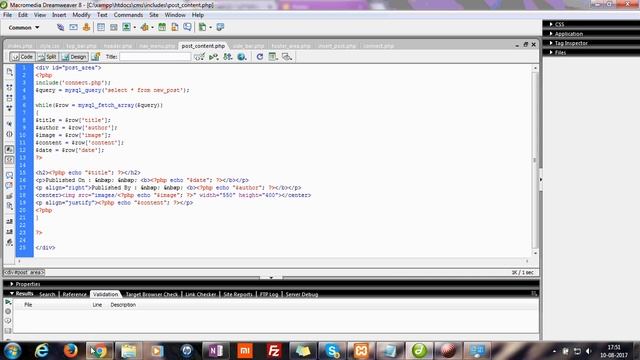The height and width of the screenshot is (360, 640).
Task: Insert an Email Link
Action: (73, 27)
